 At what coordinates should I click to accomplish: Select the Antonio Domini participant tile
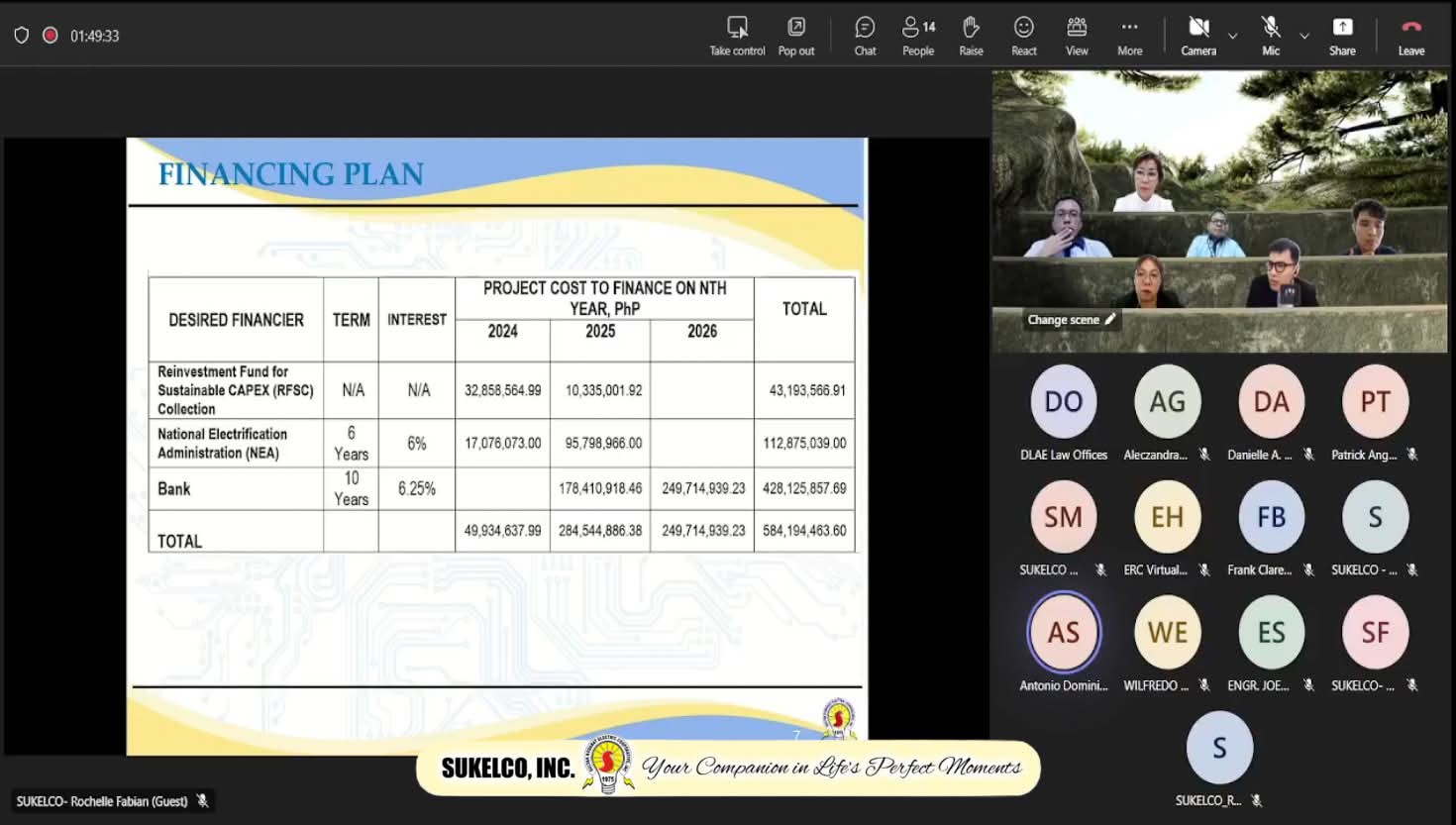click(x=1064, y=633)
